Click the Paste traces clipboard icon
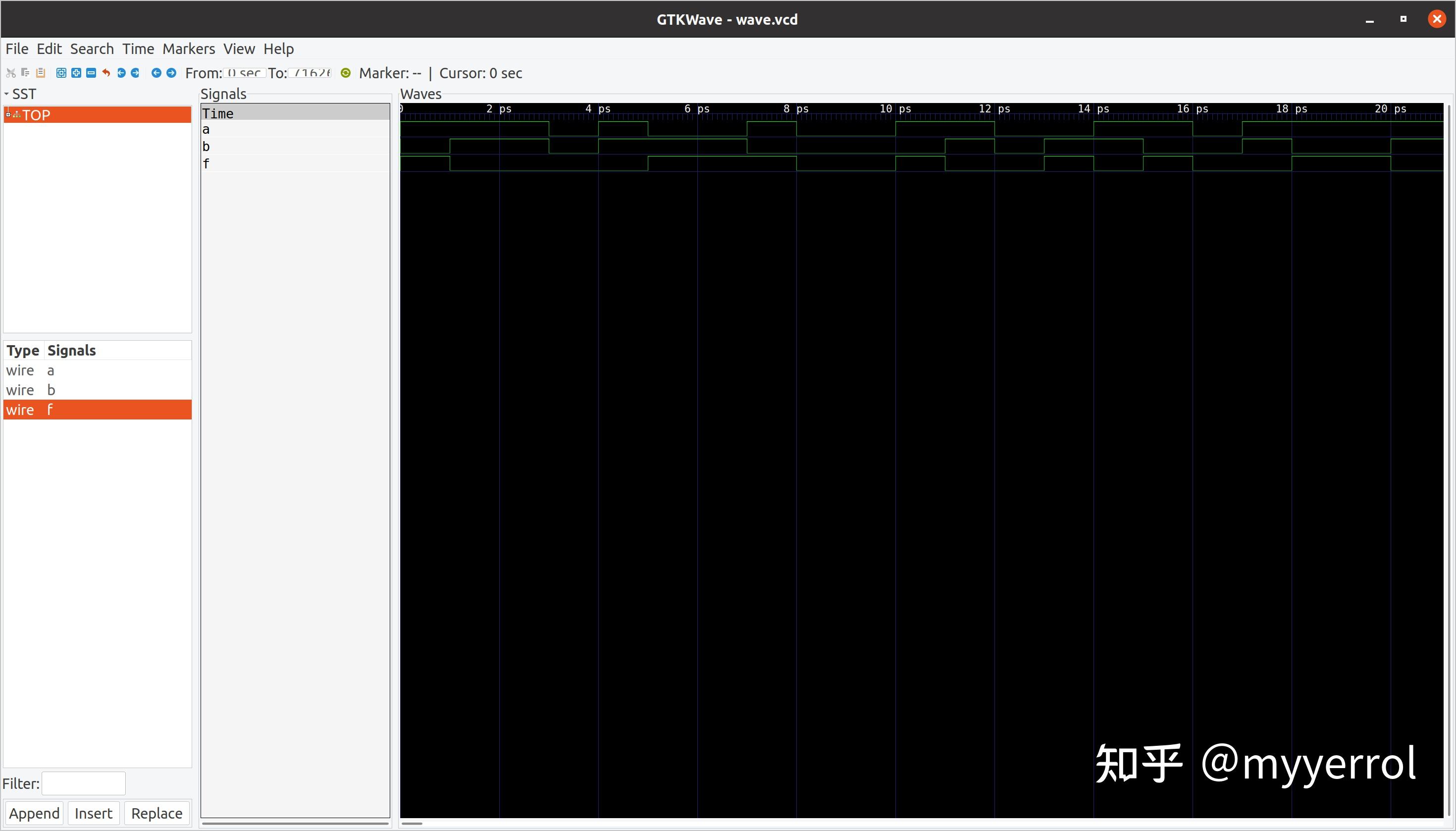The height and width of the screenshot is (831, 1456). tap(41, 72)
